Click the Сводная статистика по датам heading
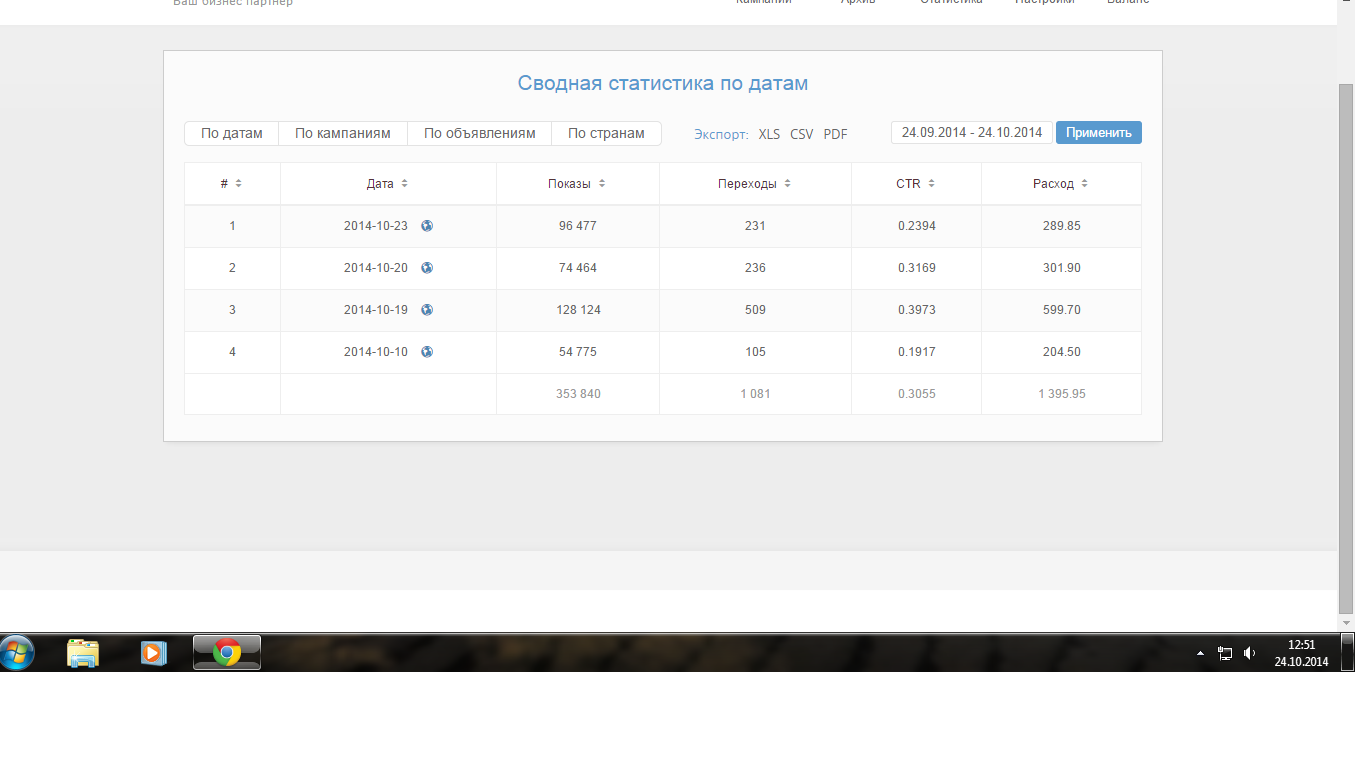 (662, 83)
